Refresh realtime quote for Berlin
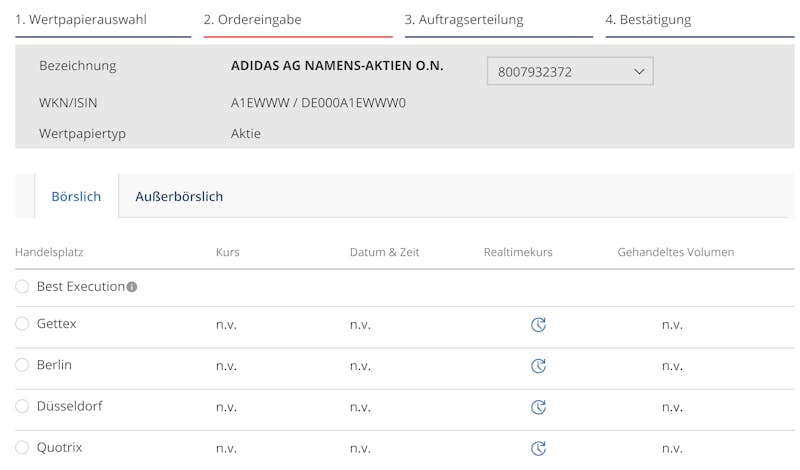Screen dimensions: 800x470 (x=538, y=366)
